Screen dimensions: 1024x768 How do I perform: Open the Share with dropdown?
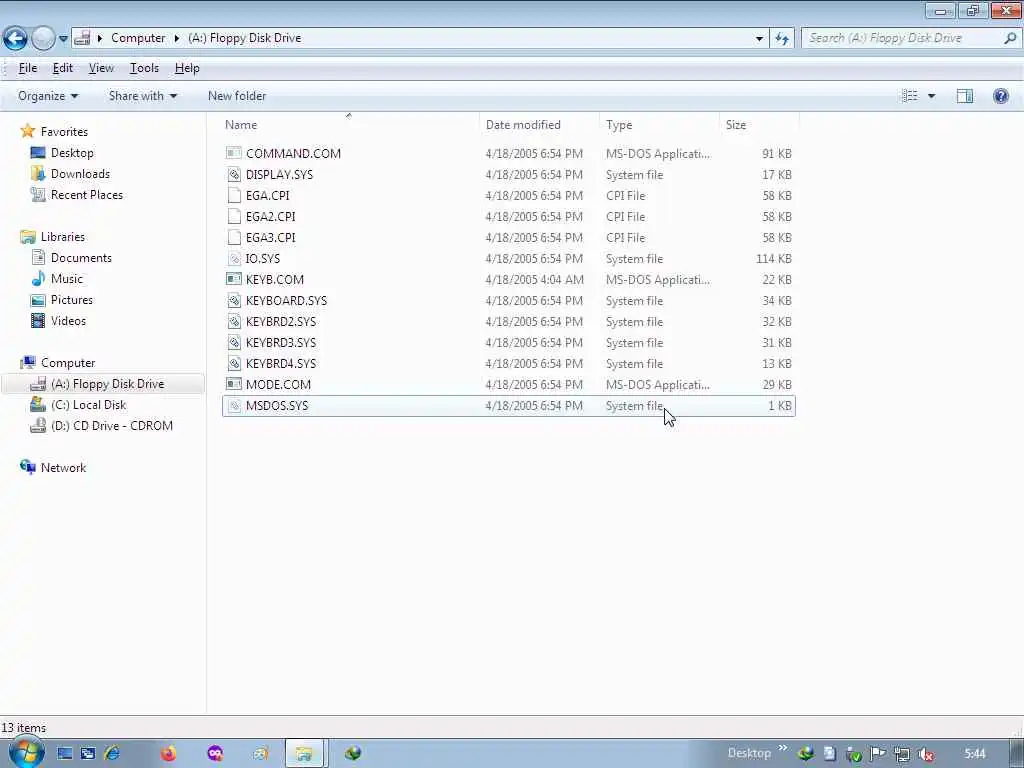(143, 96)
